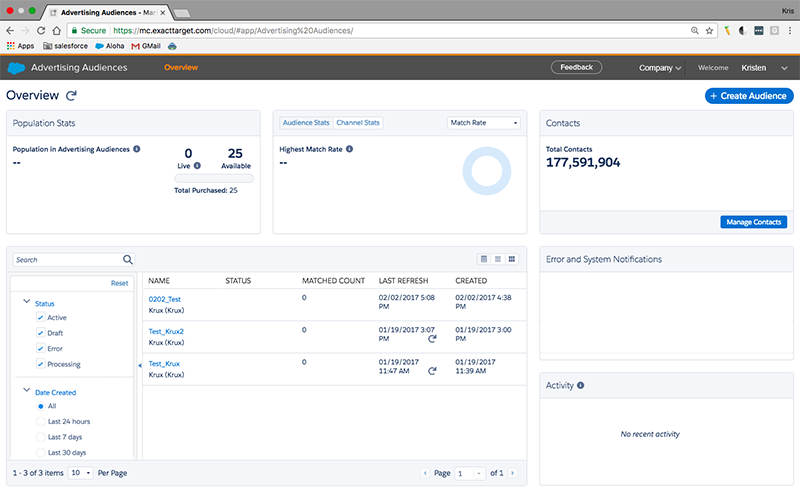Refresh the Overview page with the reload icon
Image resolution: width=800 pixels, height=500 pixels.
click(x=71, y=95)
